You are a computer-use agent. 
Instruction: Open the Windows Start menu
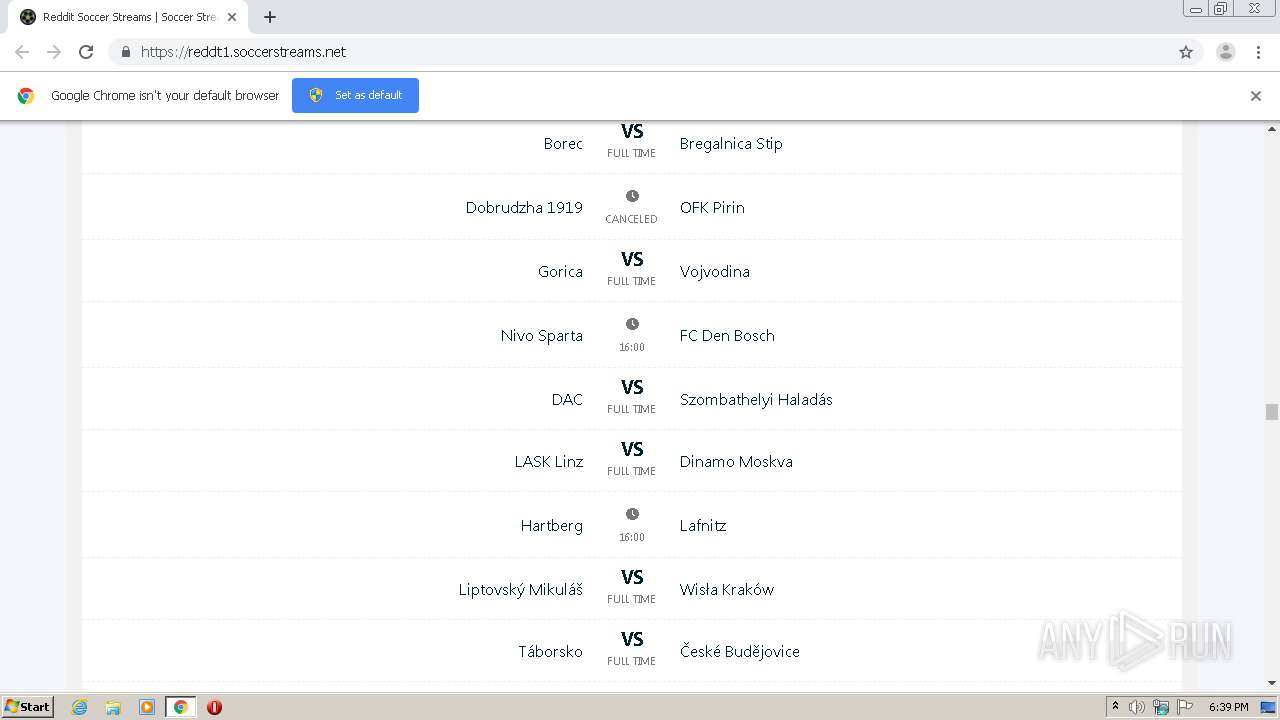coord(27,707)
